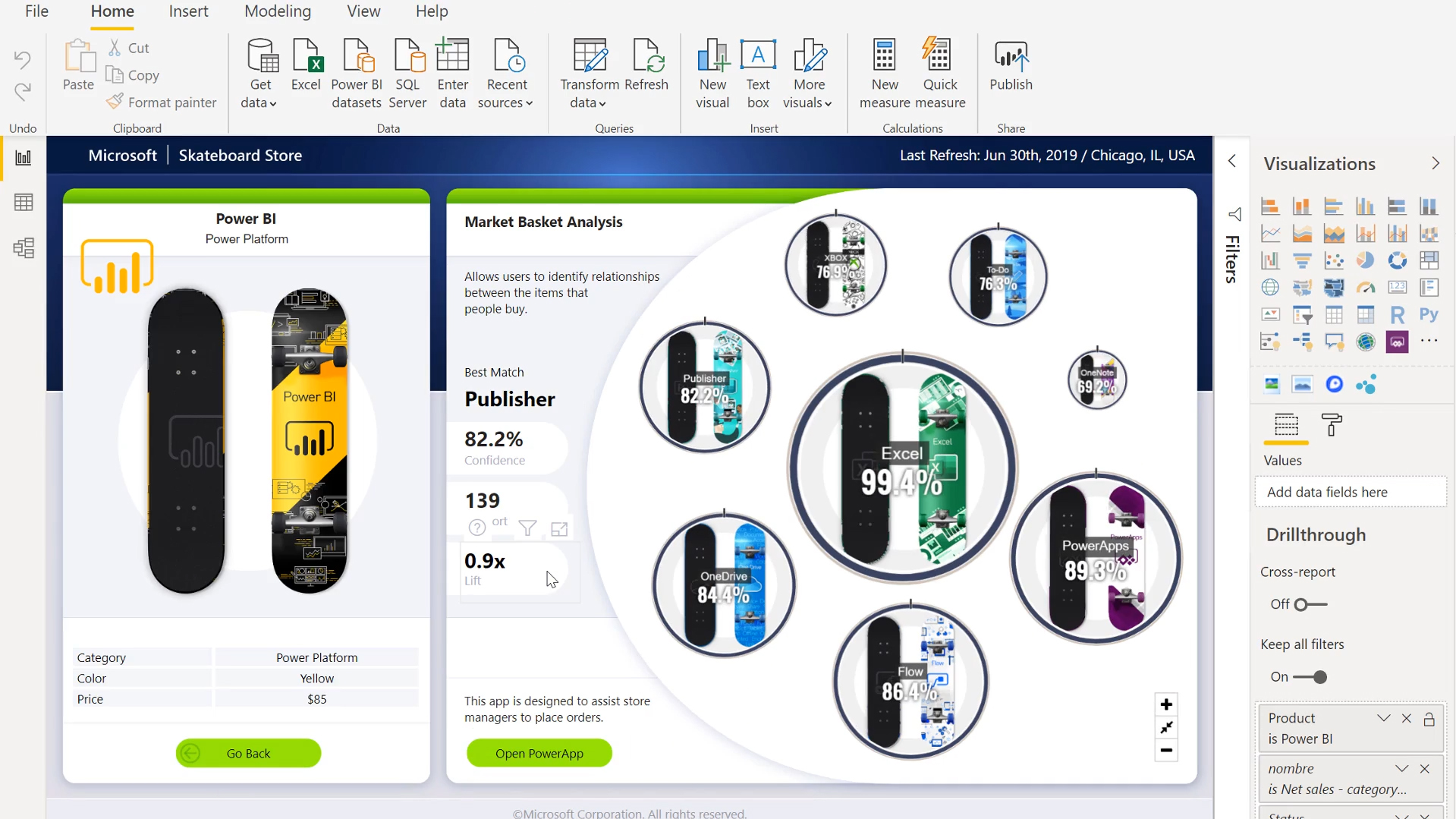Screen dimensions: 1456x819
Task: Click Quick measure button
Action: tap(940, 74)
